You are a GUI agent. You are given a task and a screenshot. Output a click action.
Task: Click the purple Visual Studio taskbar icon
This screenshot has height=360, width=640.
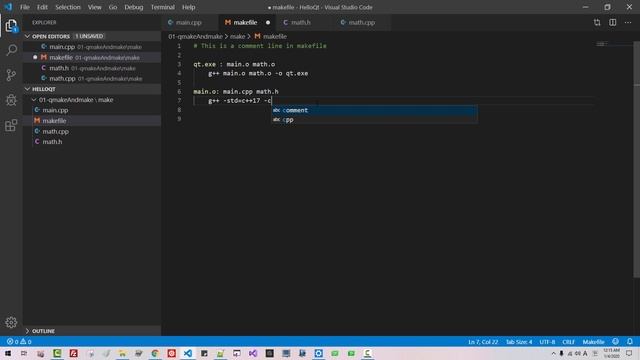tap(253, 353)
